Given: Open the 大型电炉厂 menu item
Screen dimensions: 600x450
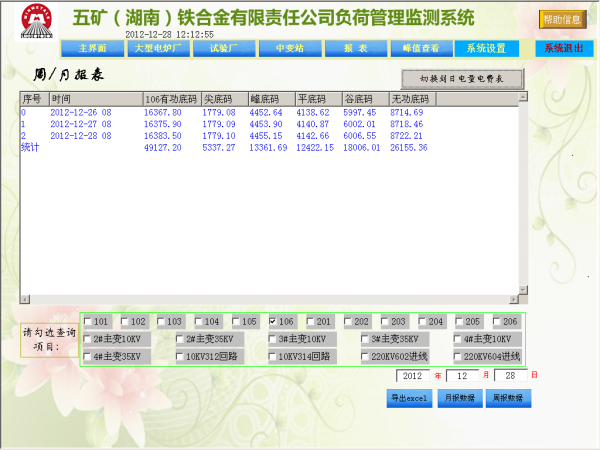Looking at the screenshot, I should tap(152, 48).
